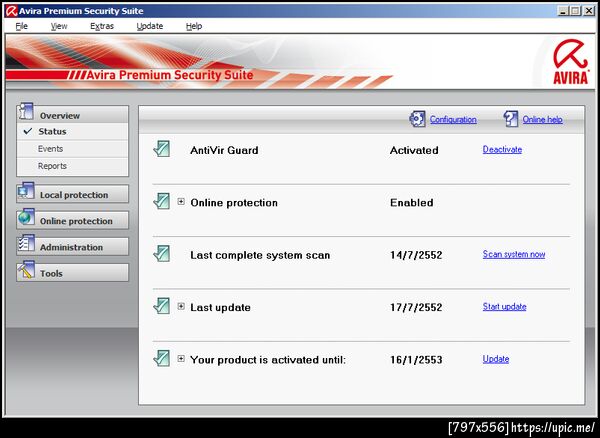This screenshot has height=438, width=600.
Task: Click the Update link for product activation
Action: click(496, 359)
